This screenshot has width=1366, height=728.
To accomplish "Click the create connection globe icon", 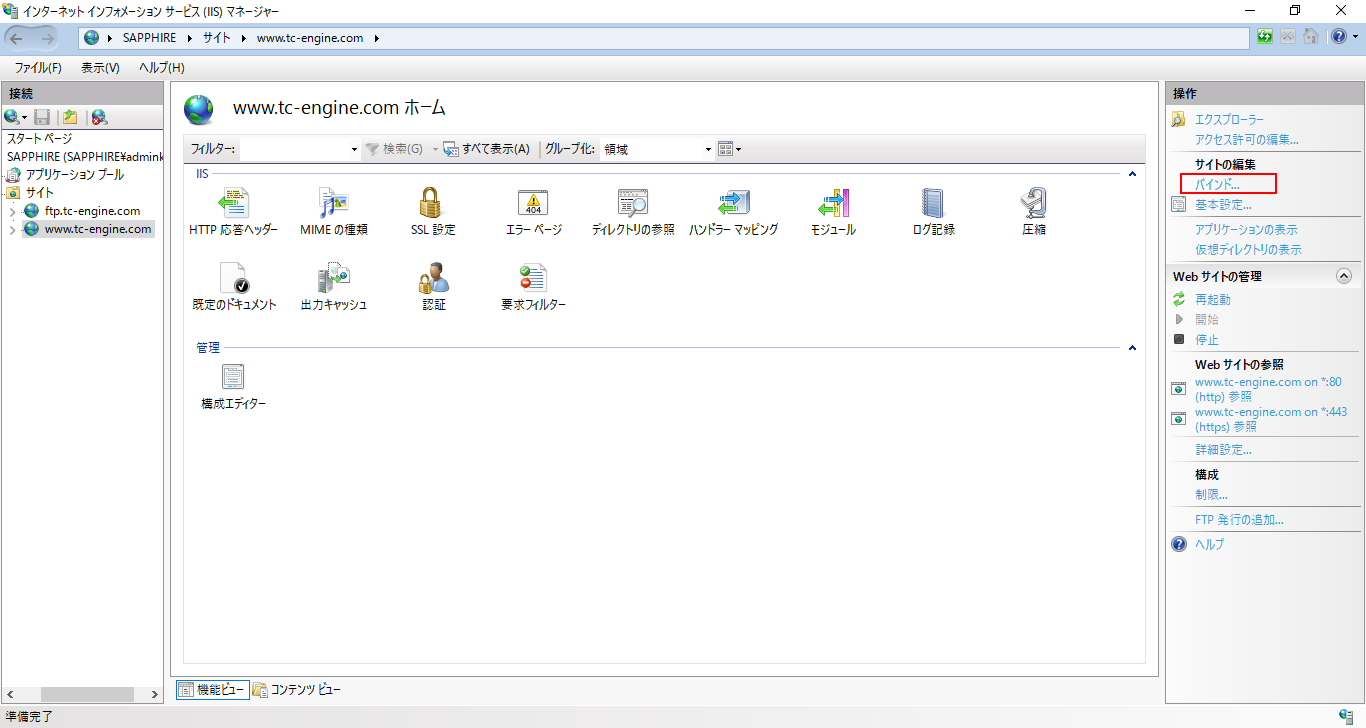I will [12, 117].
